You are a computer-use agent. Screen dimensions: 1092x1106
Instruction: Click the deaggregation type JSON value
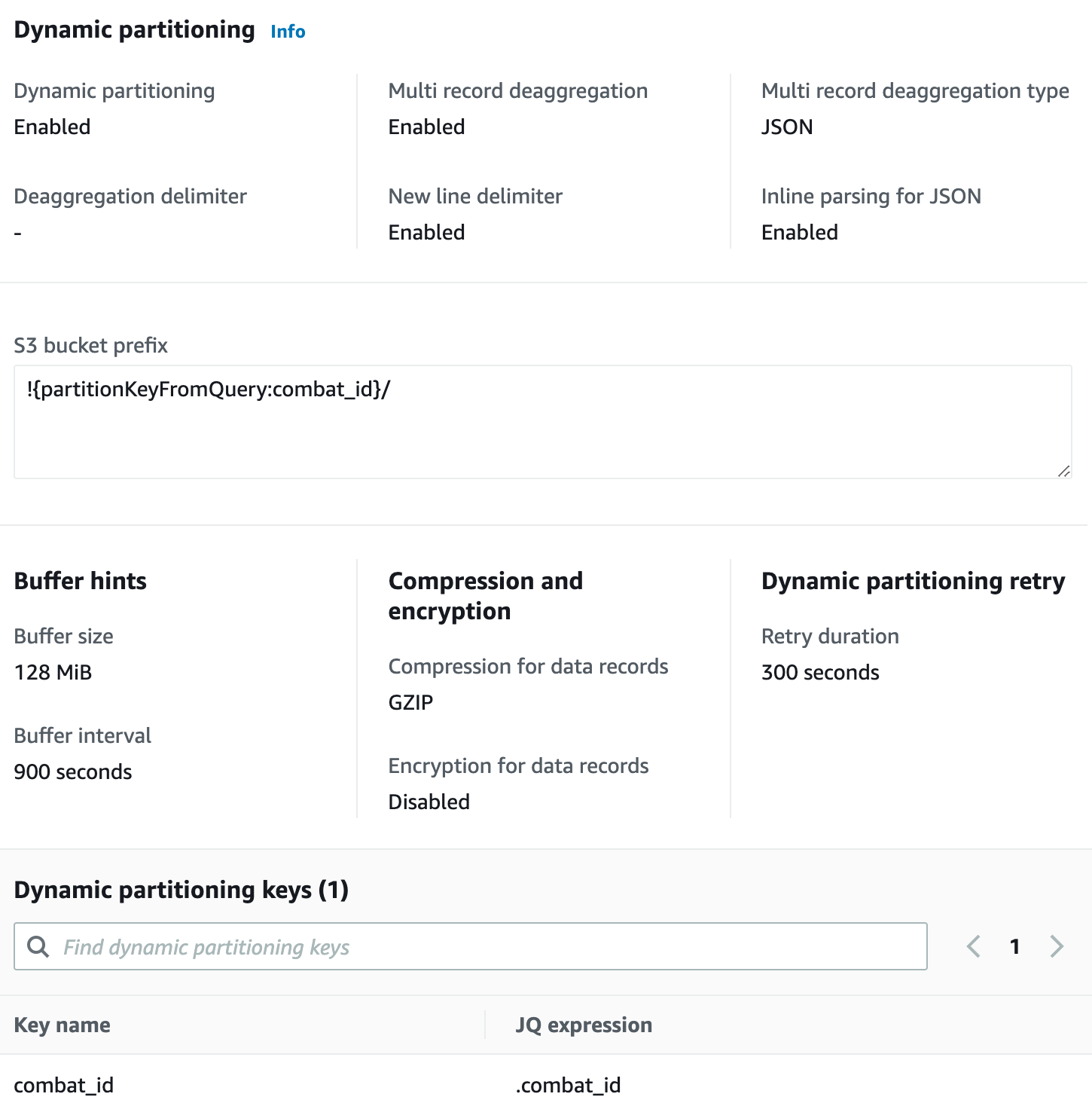(x=787, y=127)
